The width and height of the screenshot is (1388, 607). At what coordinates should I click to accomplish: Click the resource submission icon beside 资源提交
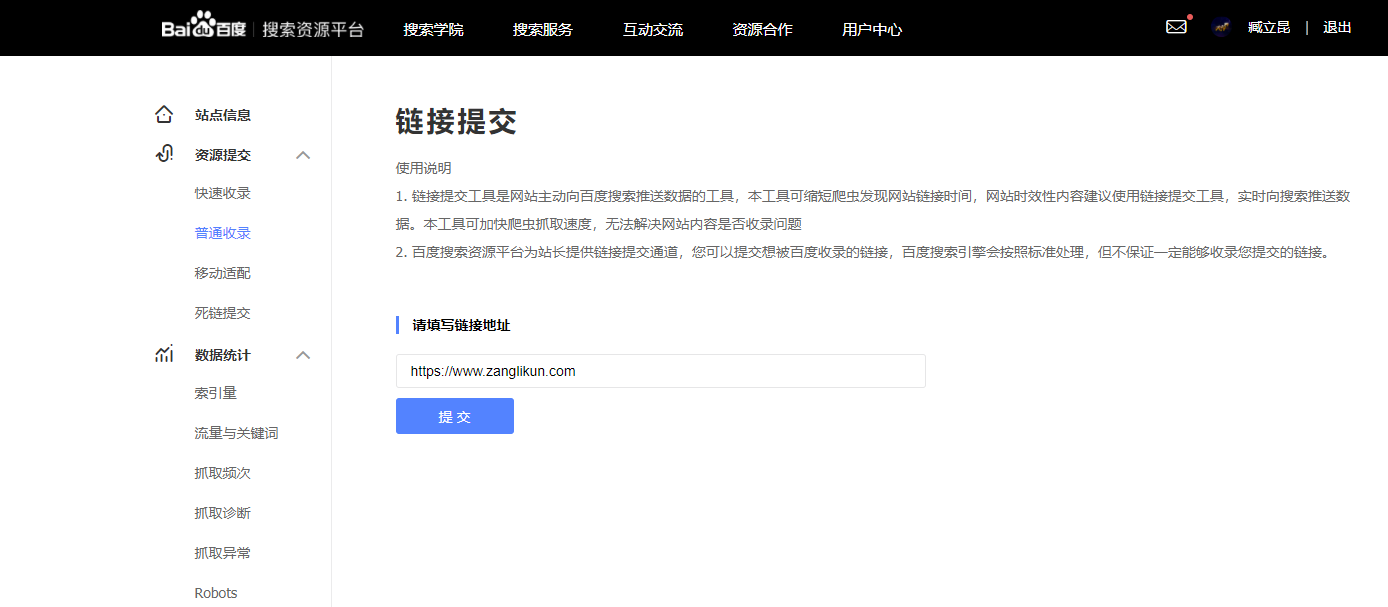(164, 154)
